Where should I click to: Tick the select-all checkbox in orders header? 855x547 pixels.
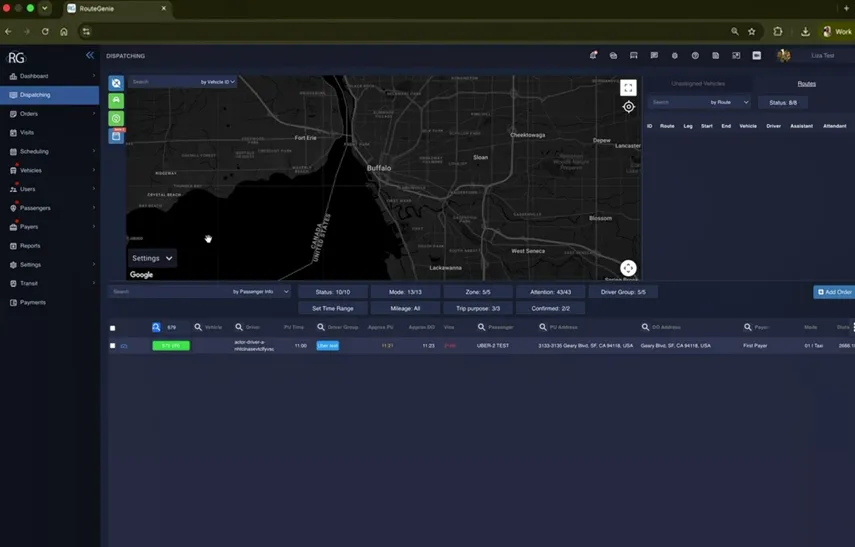click(113, 328)
